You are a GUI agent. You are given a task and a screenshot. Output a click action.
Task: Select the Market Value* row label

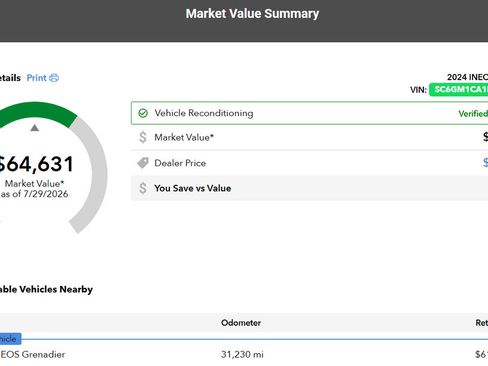pos(184,137)
